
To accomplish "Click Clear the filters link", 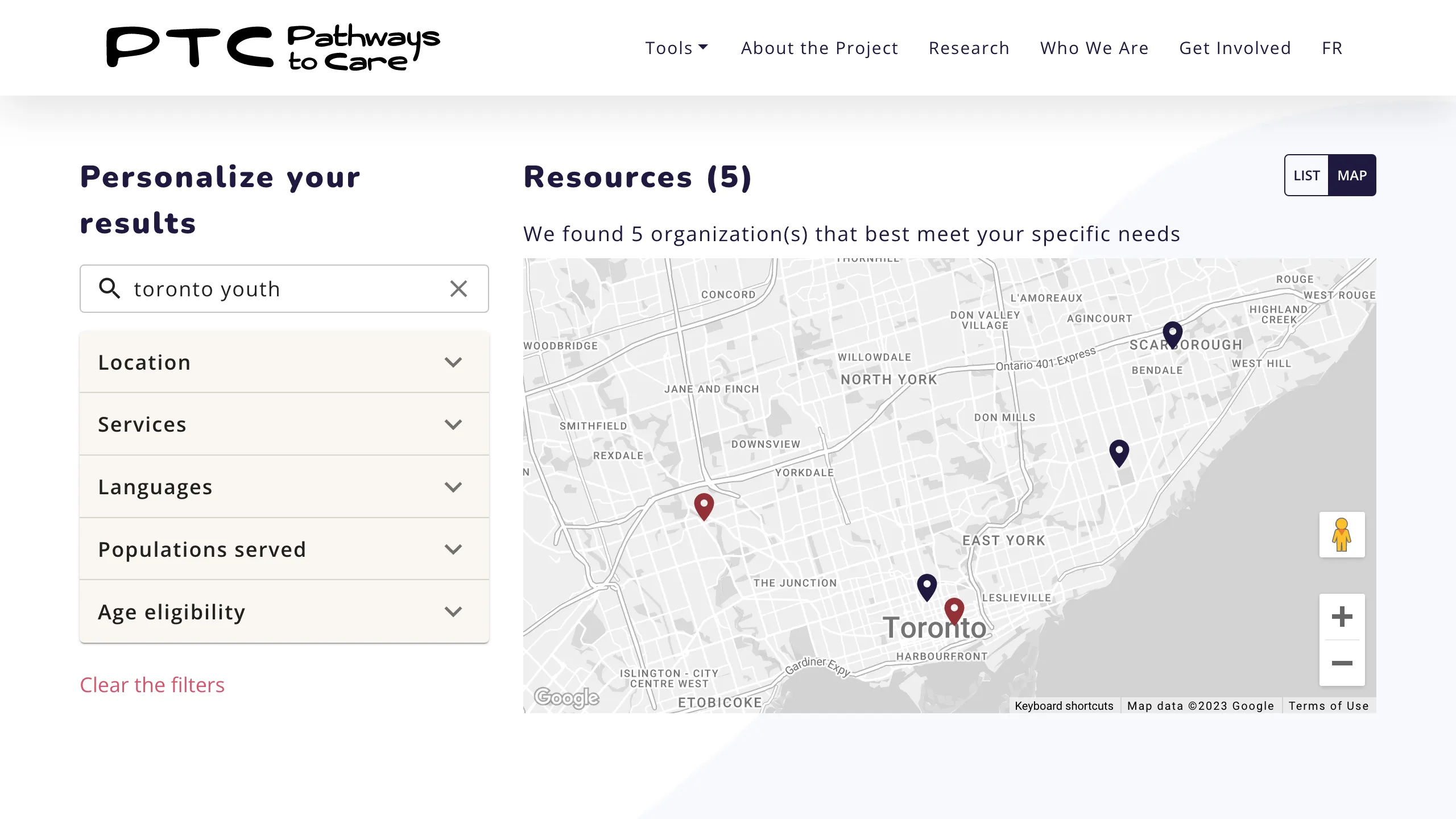I will tap(152, 685).
